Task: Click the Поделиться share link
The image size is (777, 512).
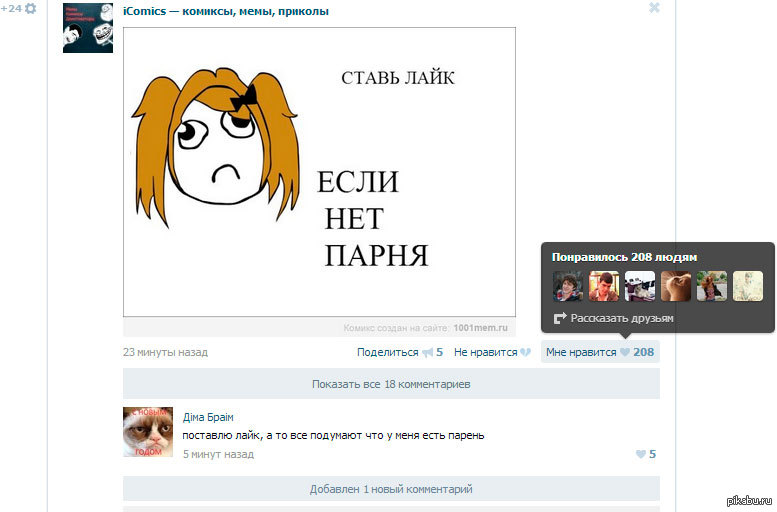Action: click(x=388, y=352)
